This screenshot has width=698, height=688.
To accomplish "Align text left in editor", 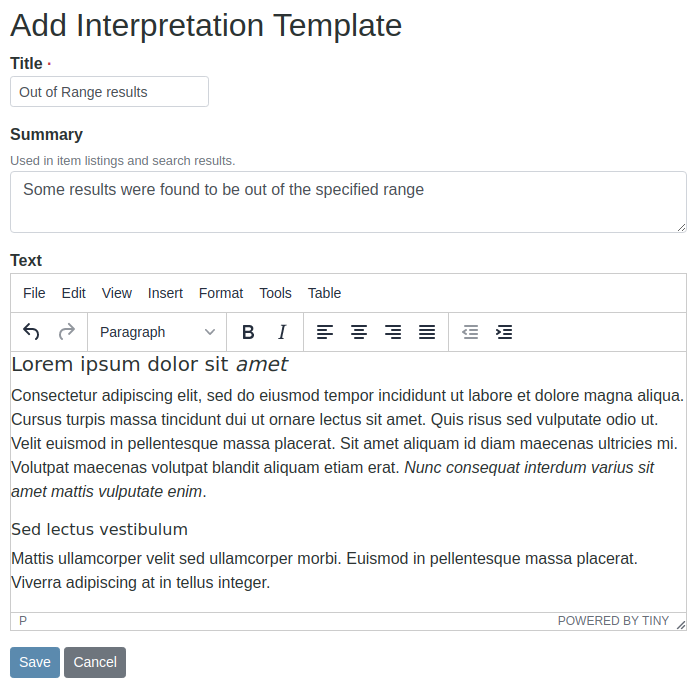I will [x=324, y=332].
